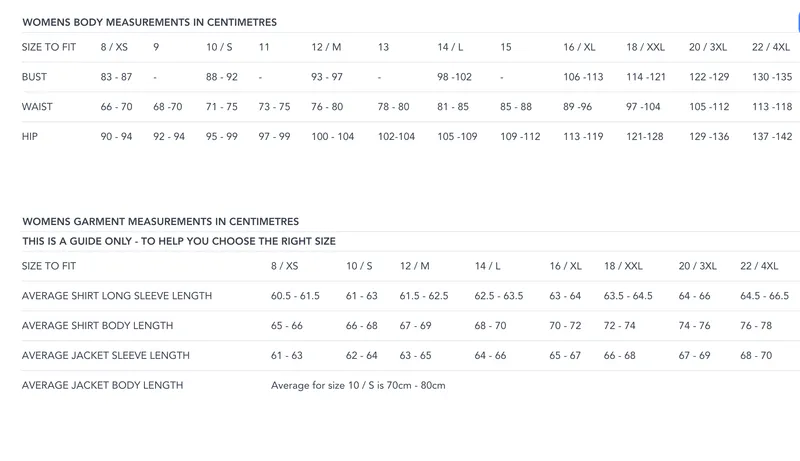800x461 pixels.
Task: Click the WAIST row label
Action: [x=37, y=107]
